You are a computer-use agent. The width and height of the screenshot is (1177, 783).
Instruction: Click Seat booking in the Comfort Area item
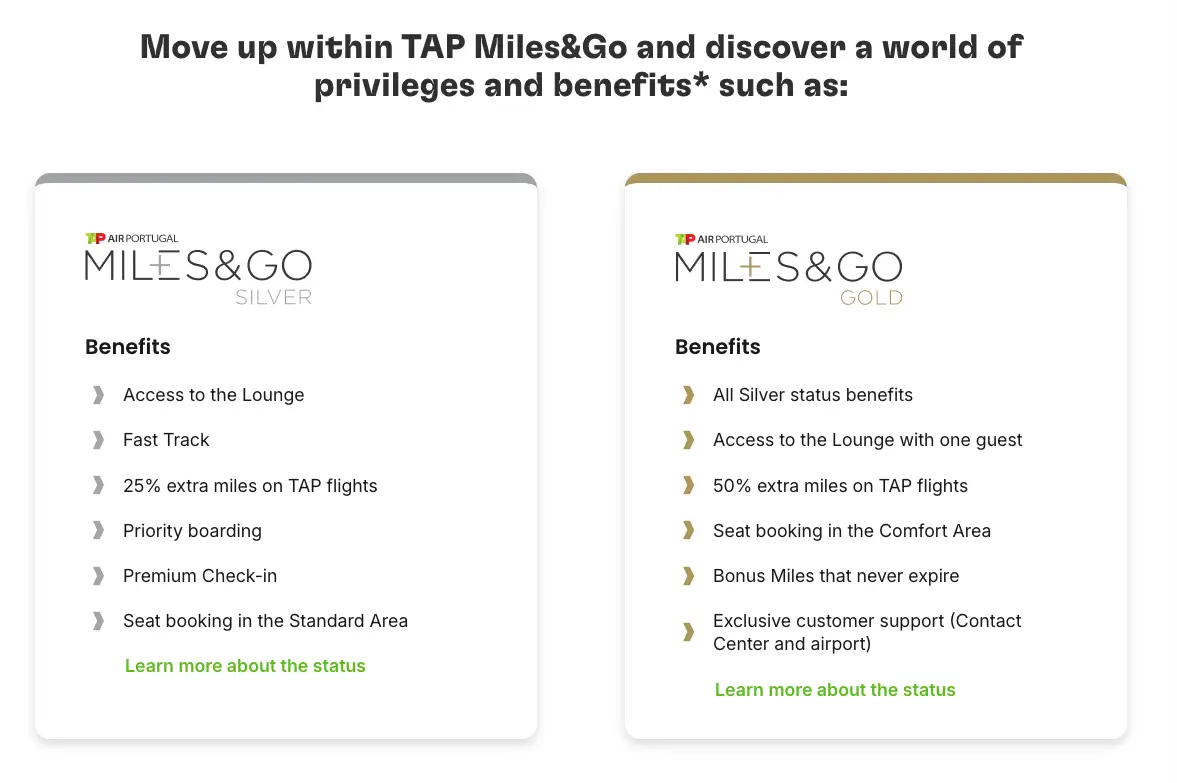pyautogui.click(x=851, y=531)
